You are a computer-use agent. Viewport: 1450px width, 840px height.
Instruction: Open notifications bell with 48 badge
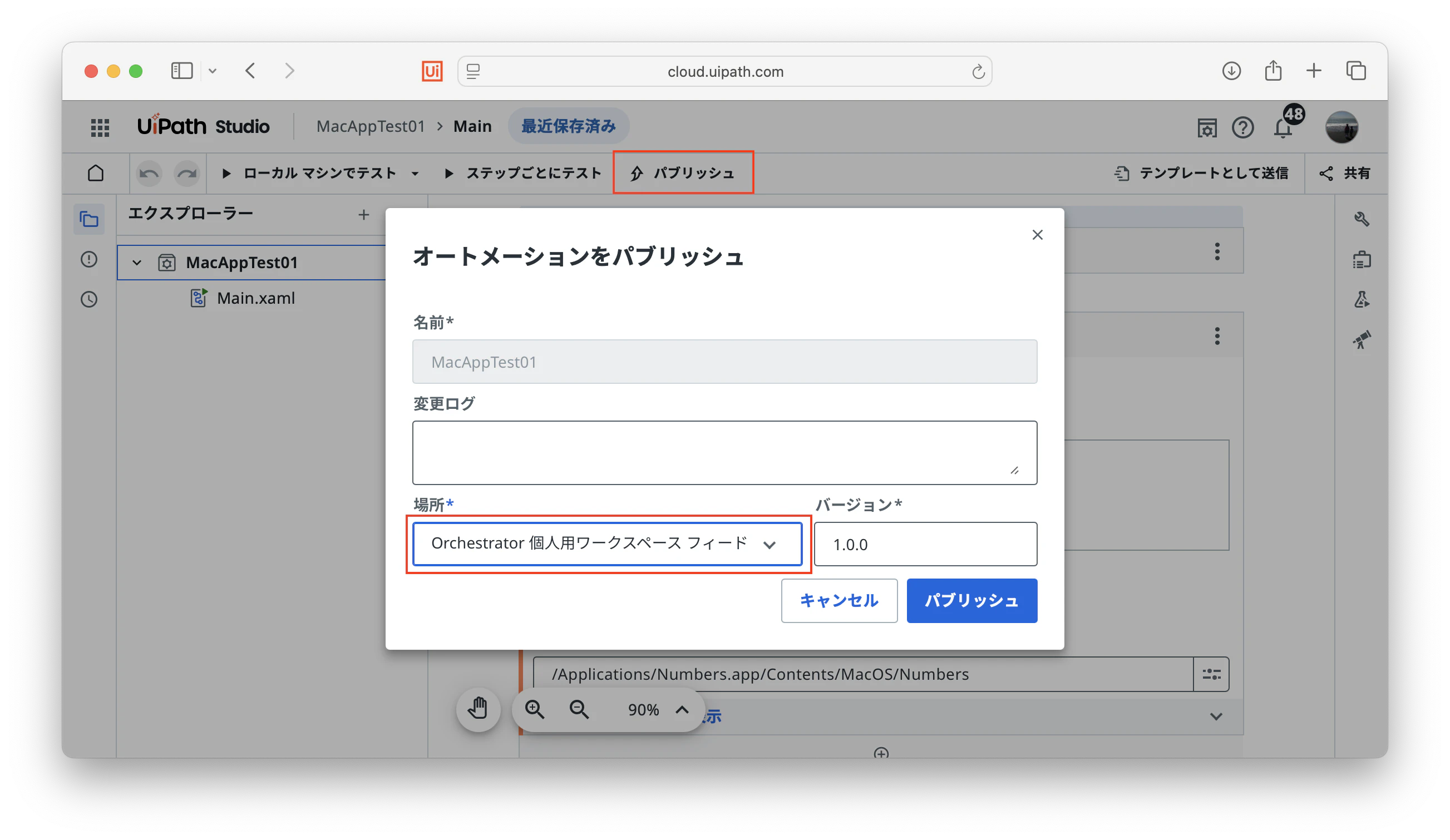[x=1284, y=127]
